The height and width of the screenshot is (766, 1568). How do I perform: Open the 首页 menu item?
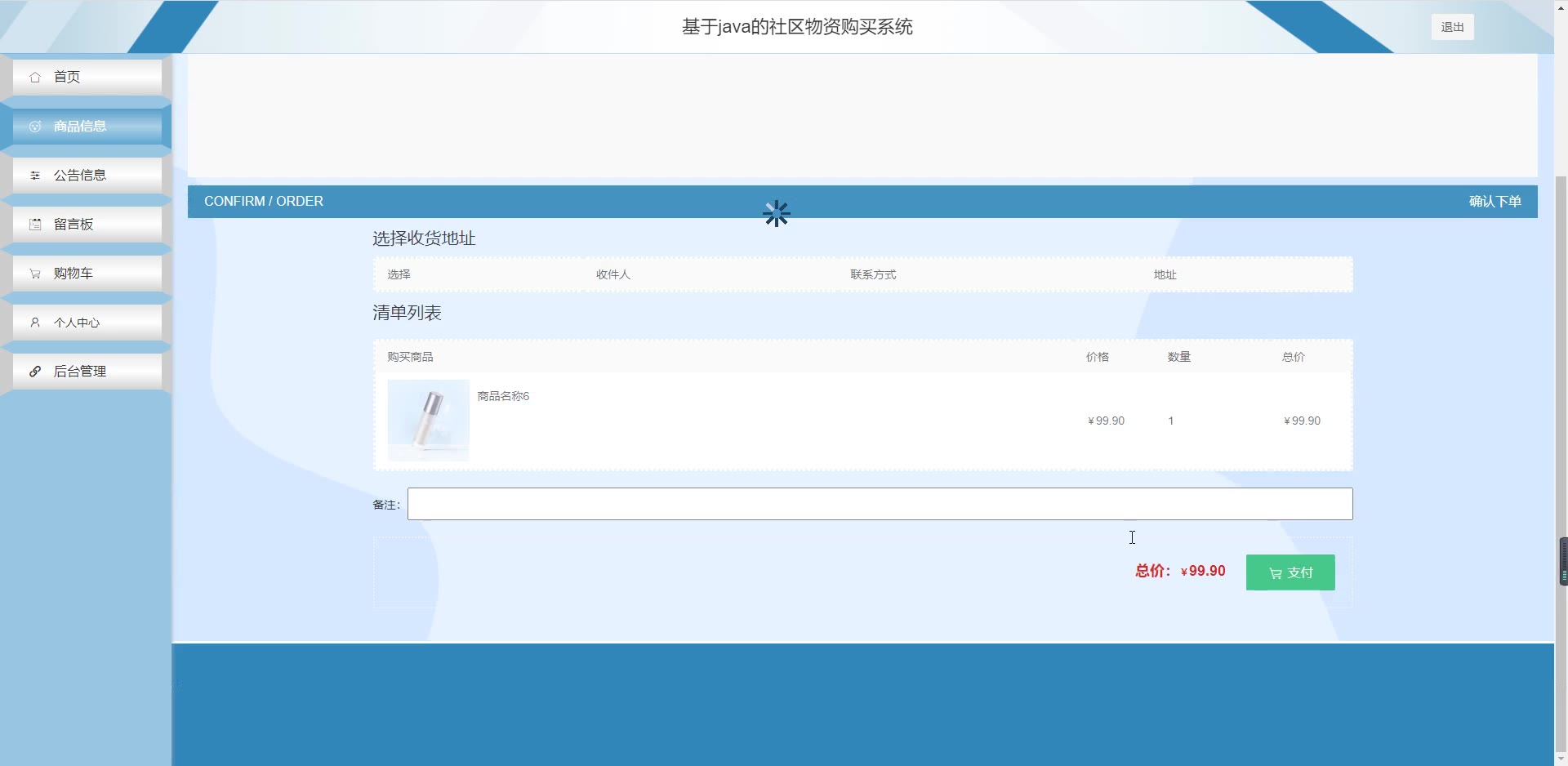coord(87,77)
